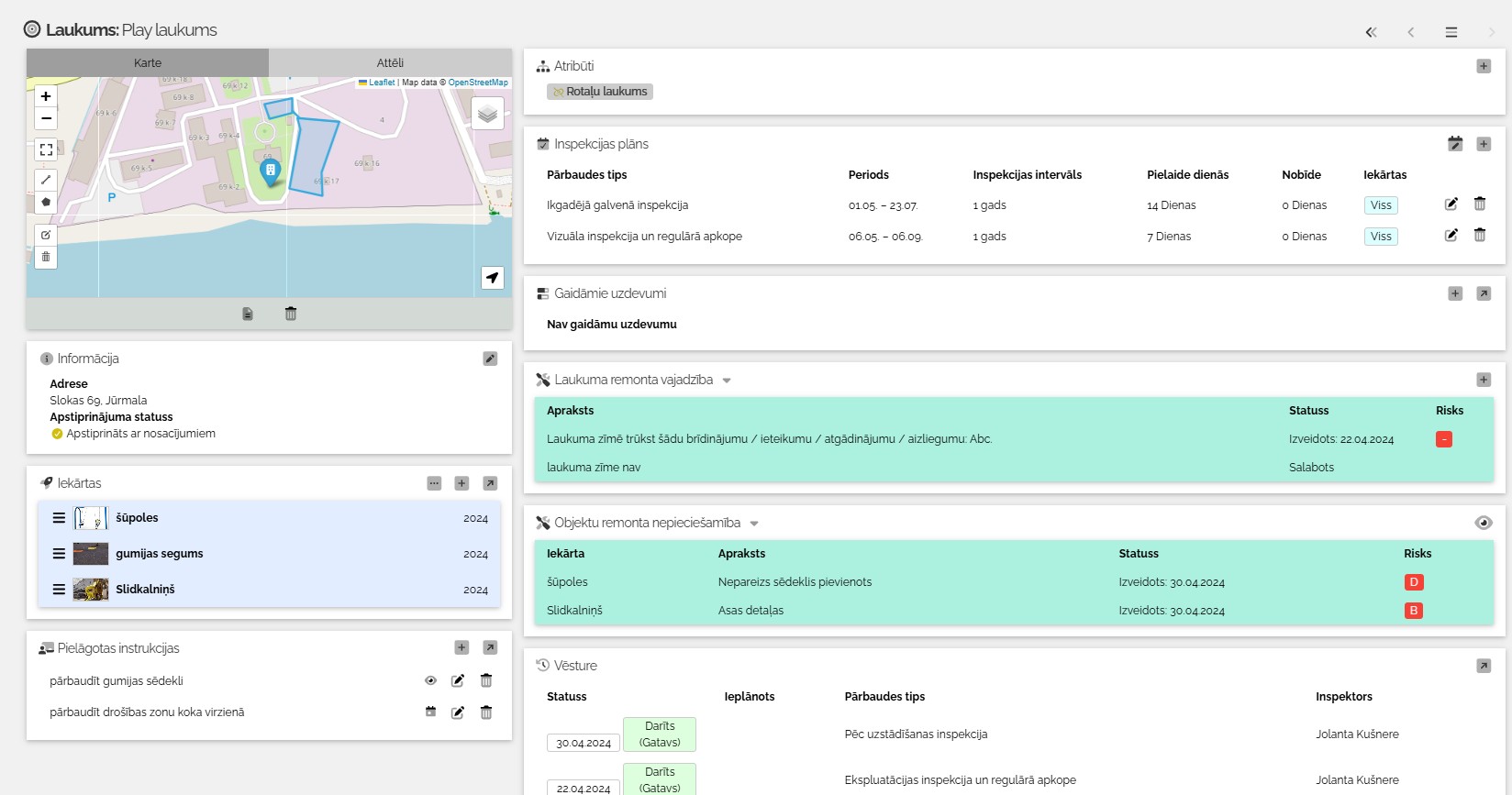Click the red risk badge for Laukuma zīmē
This screenshot has height=795, width=1512.
1444,439
